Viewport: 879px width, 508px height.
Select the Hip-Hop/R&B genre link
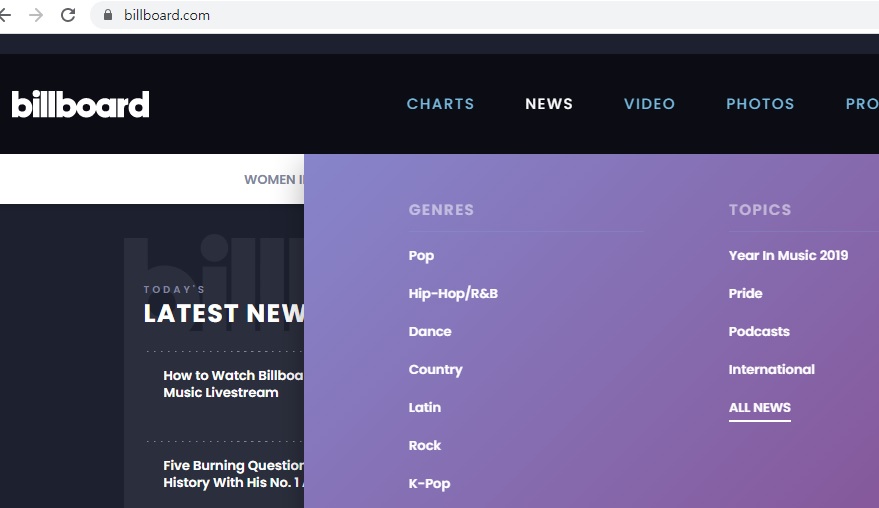pyautogui.click(x=453, y=294)
